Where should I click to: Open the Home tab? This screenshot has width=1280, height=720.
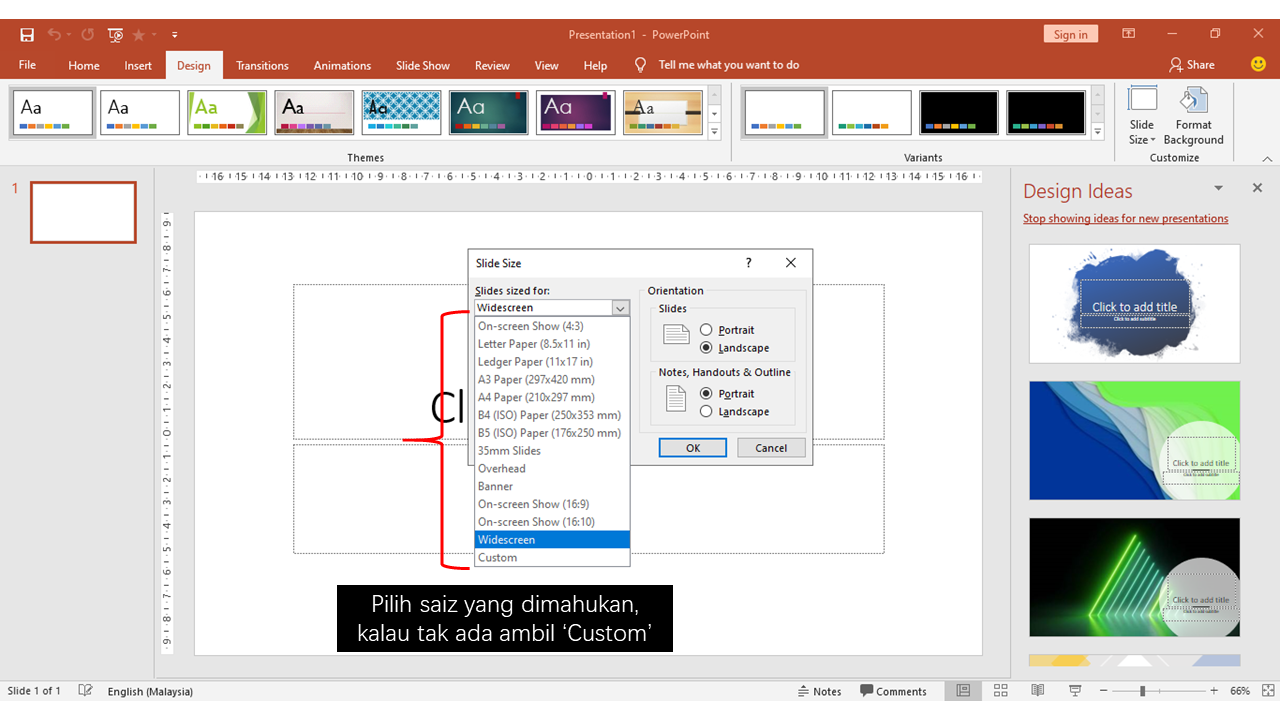[x=84, y=65]
